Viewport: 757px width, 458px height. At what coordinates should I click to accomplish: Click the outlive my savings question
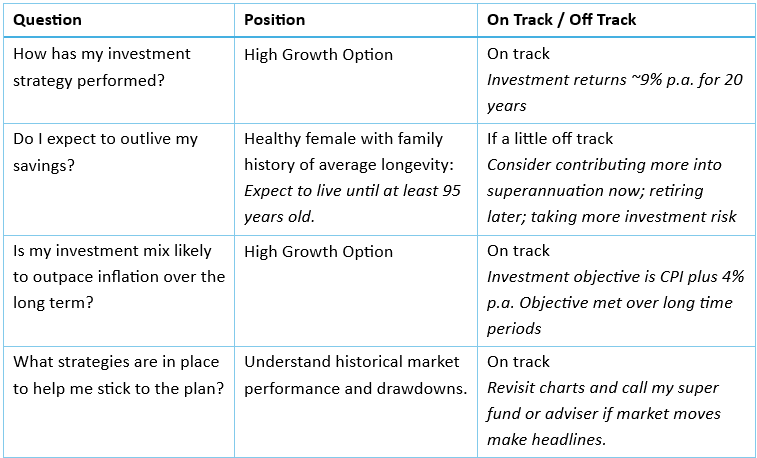(106, 152)
